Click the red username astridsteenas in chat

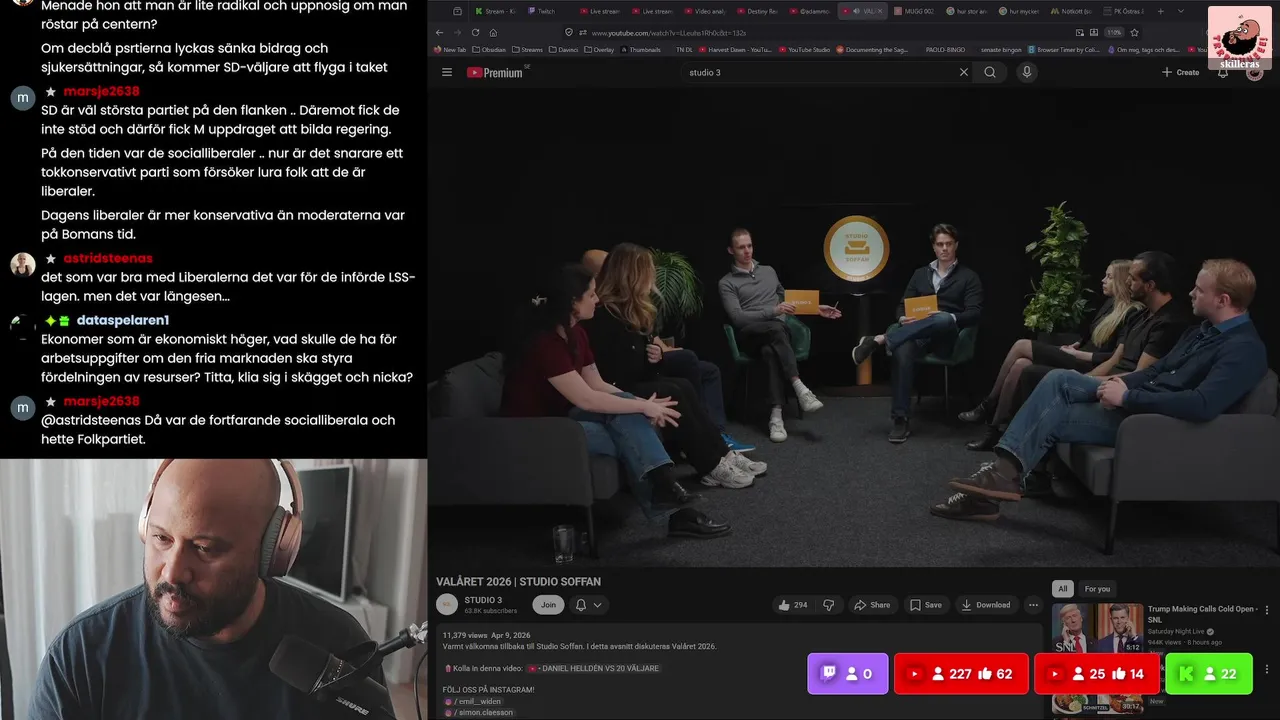(x=108, y=258)
